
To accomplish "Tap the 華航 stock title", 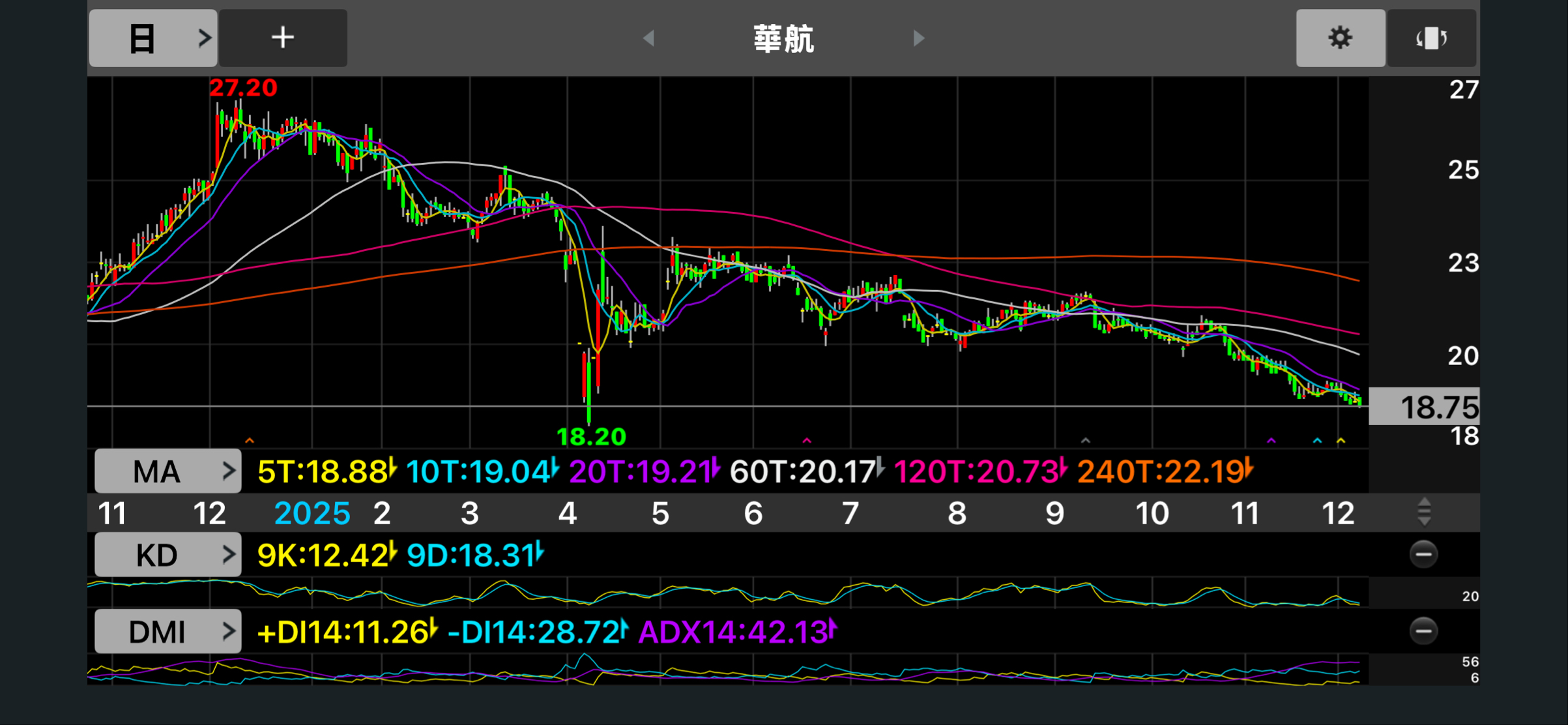I will click(x=783, y=39).
